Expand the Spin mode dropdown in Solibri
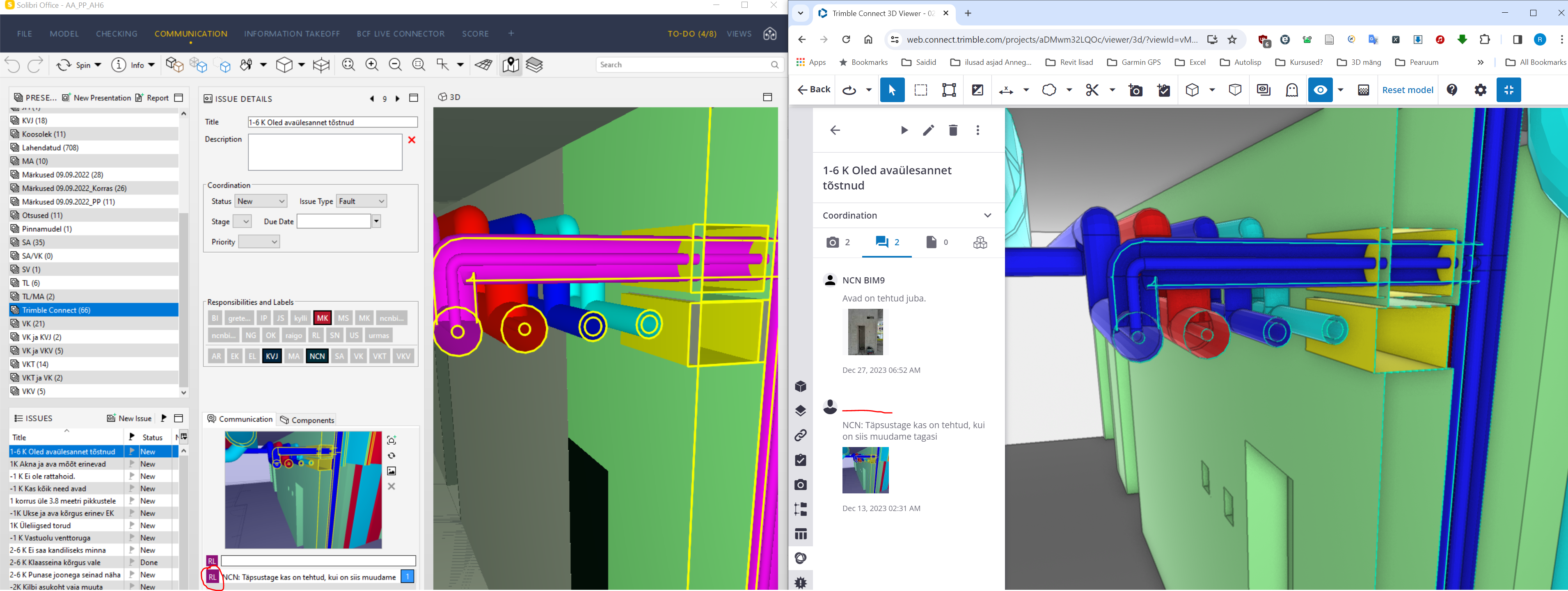Screen dimensions: 1568x591 tap(97, 64)
